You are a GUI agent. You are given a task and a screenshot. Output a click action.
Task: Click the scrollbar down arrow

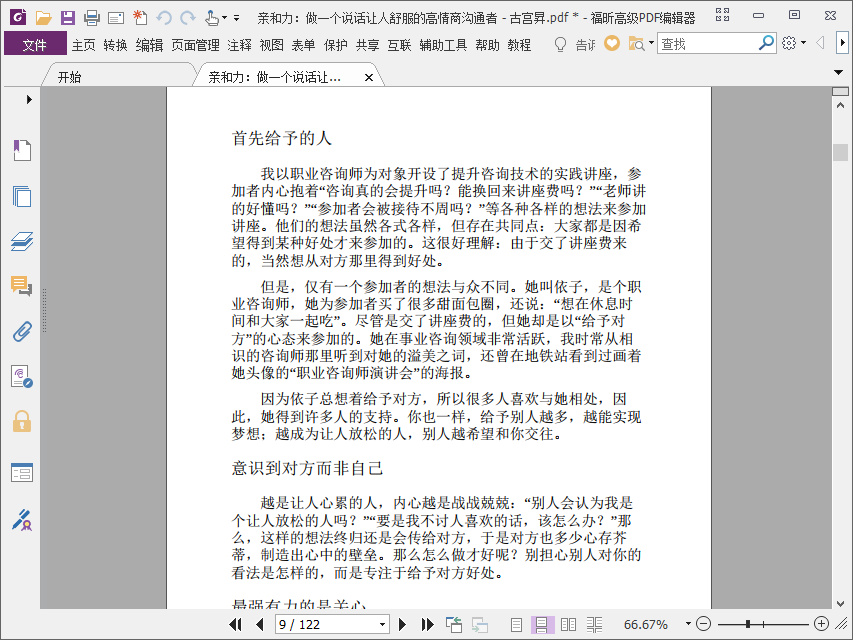click(840, 604)
